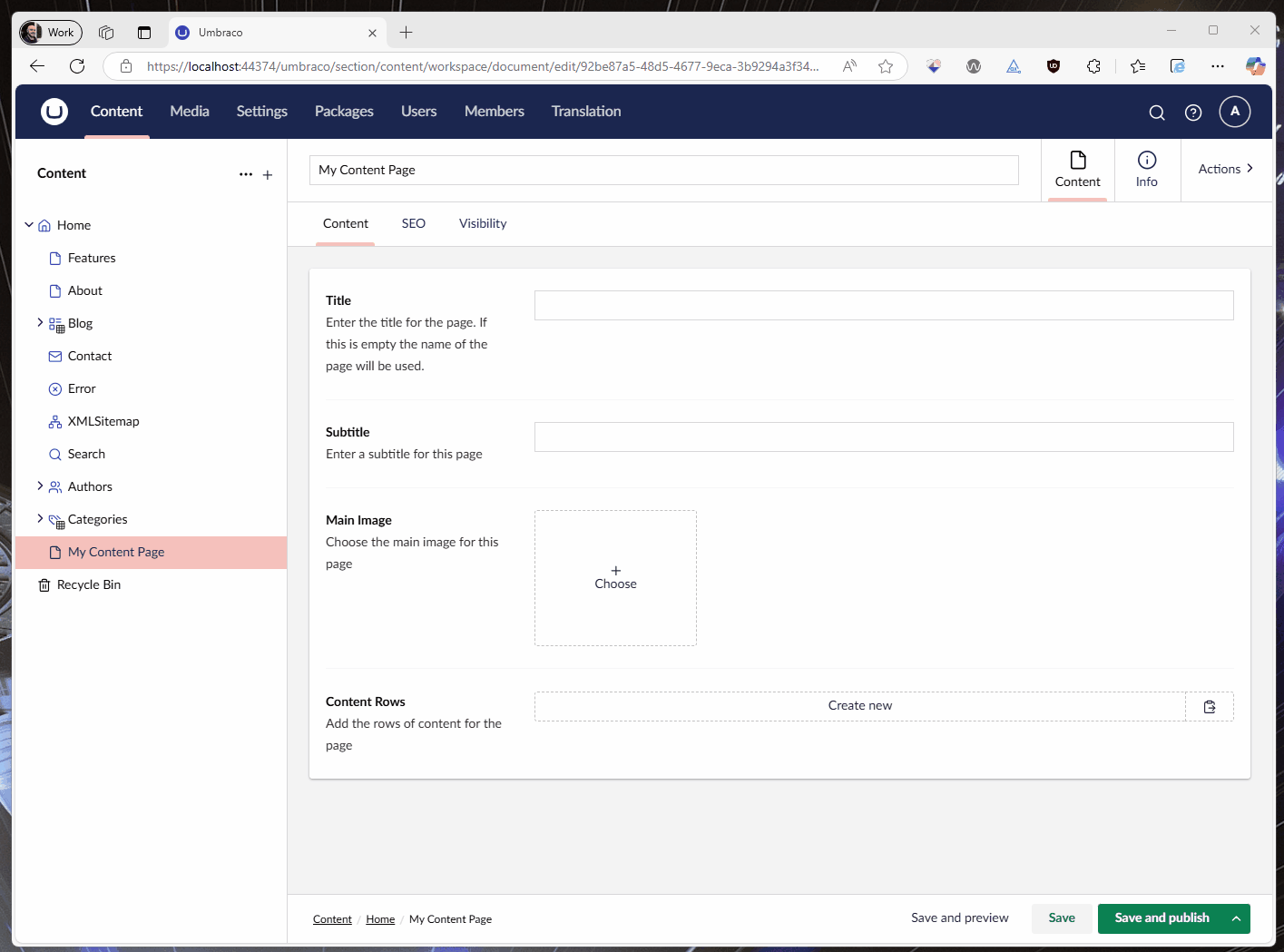Open the backoffice search magnifier icon
1284x952 pixels.
point(1157,113)
